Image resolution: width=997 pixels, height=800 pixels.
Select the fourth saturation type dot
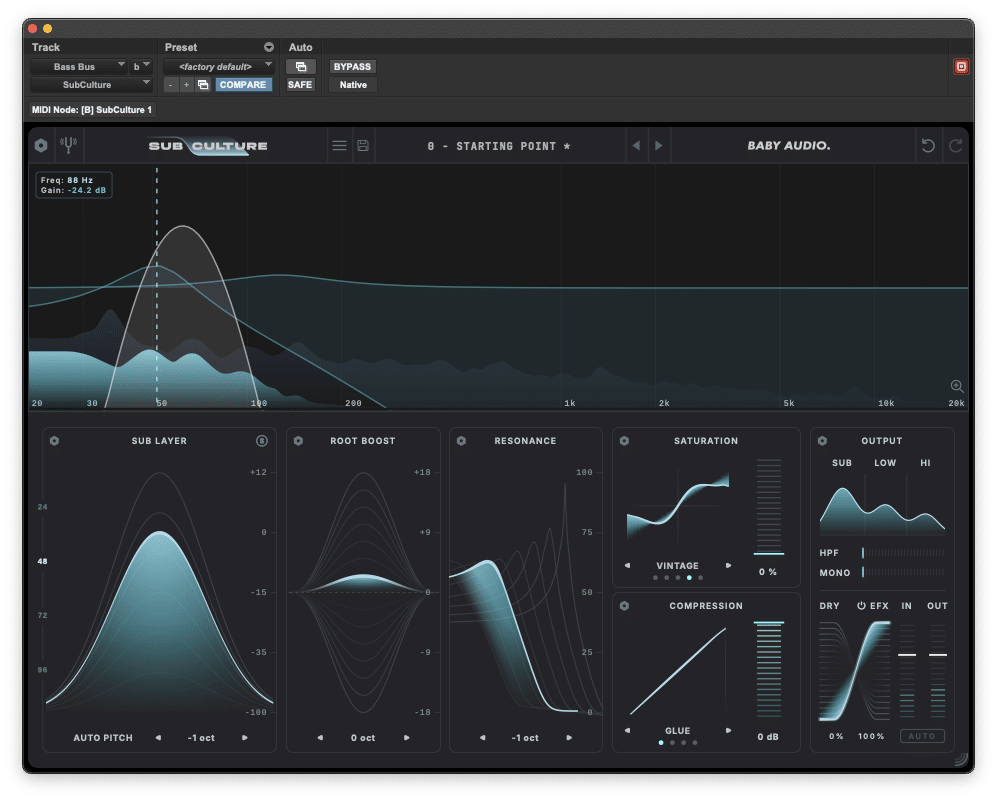(689, 577)
